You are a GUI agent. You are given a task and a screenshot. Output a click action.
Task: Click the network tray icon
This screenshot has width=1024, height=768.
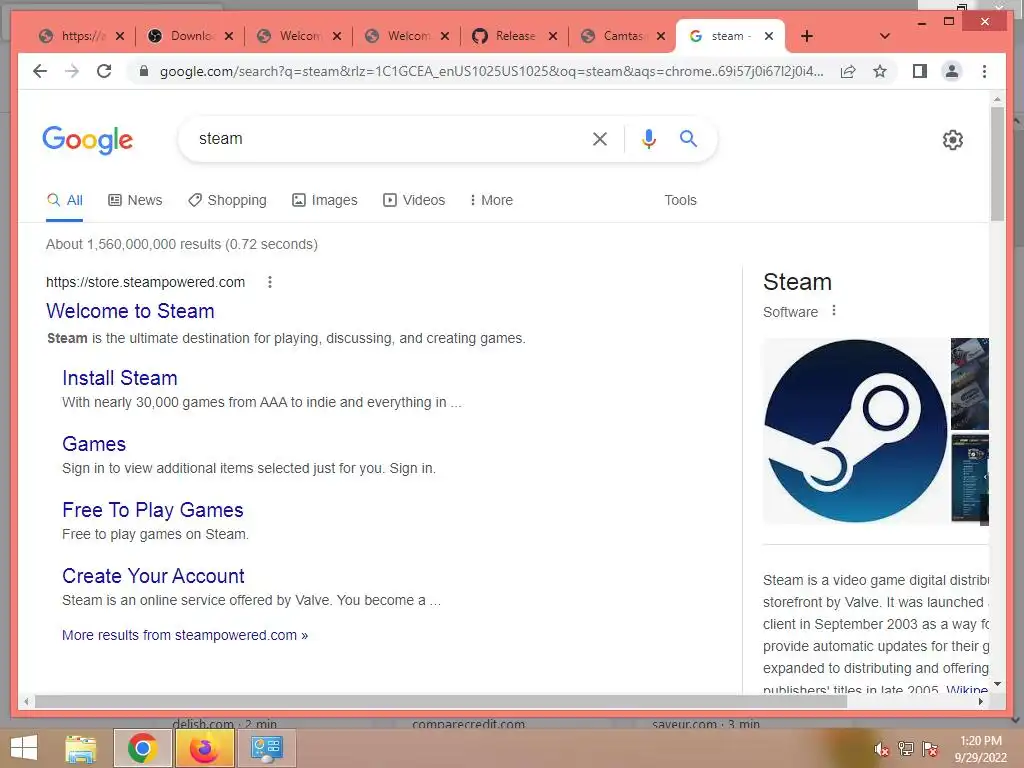tap(905, 749)
